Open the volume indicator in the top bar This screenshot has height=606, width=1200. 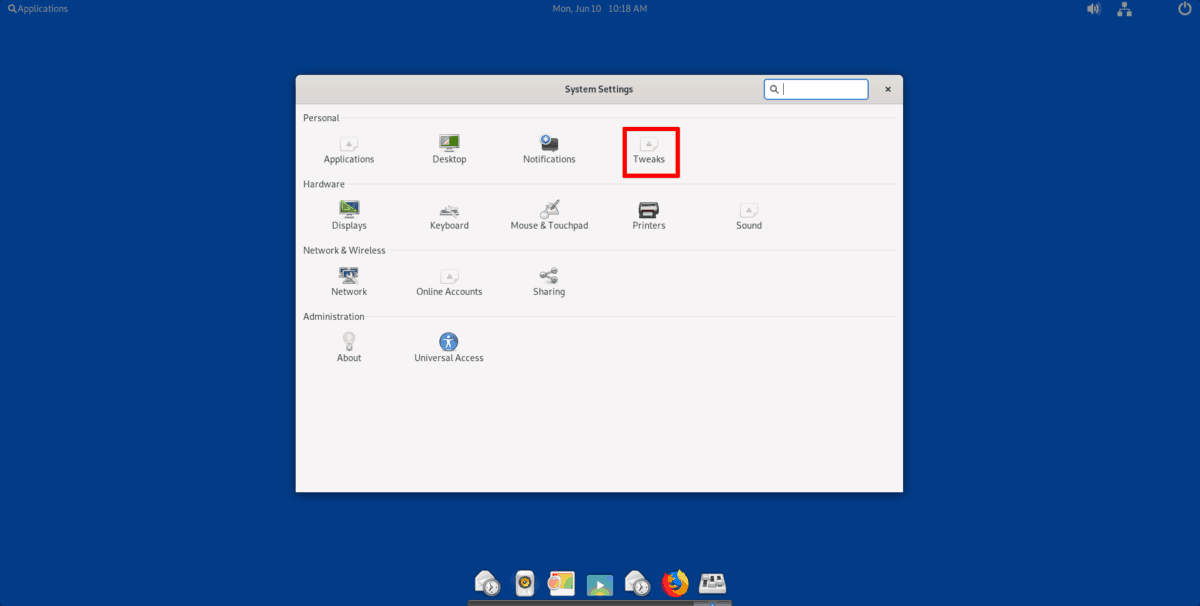pyautogui.click(x=1094, y=9)
